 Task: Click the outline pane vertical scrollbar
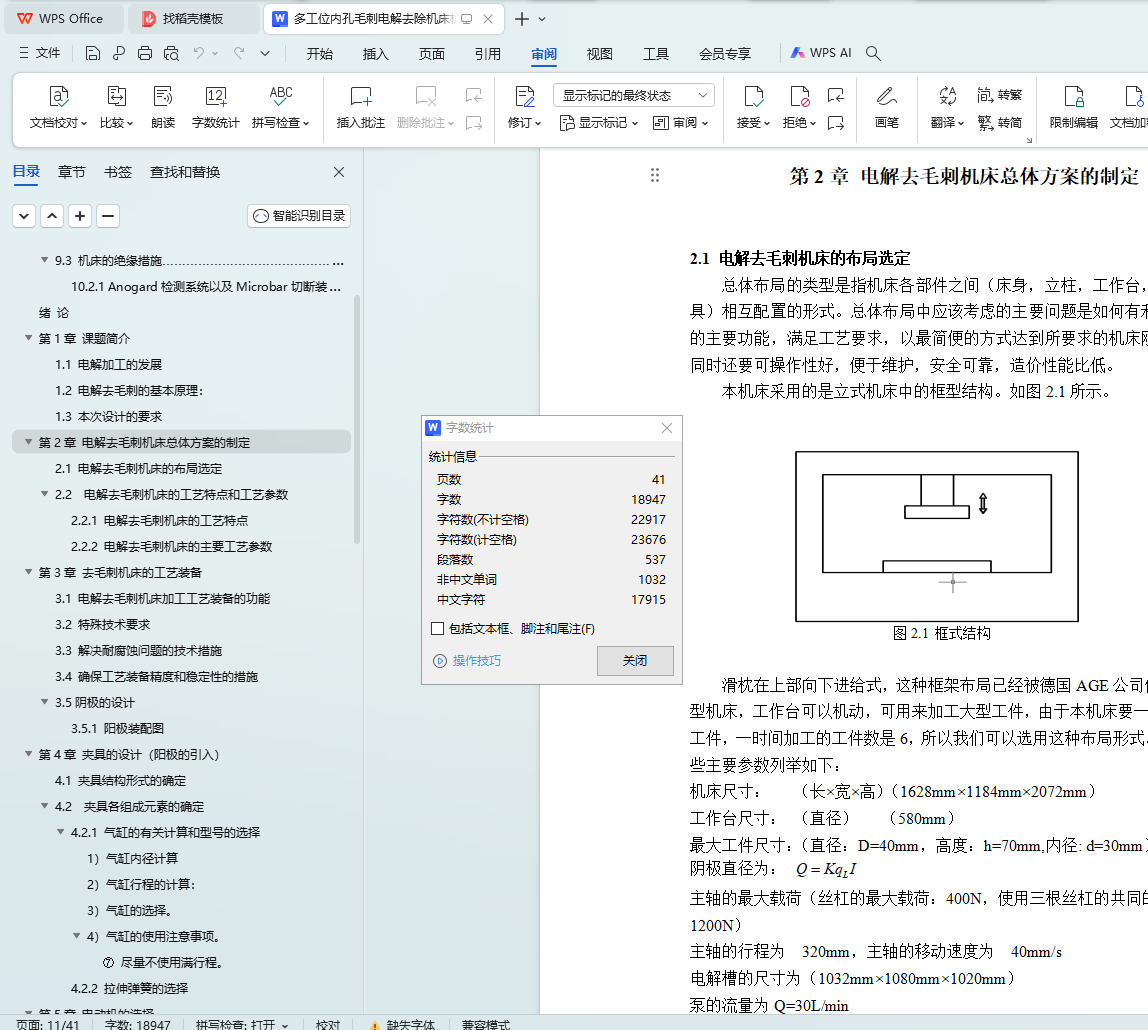[357, 419]
